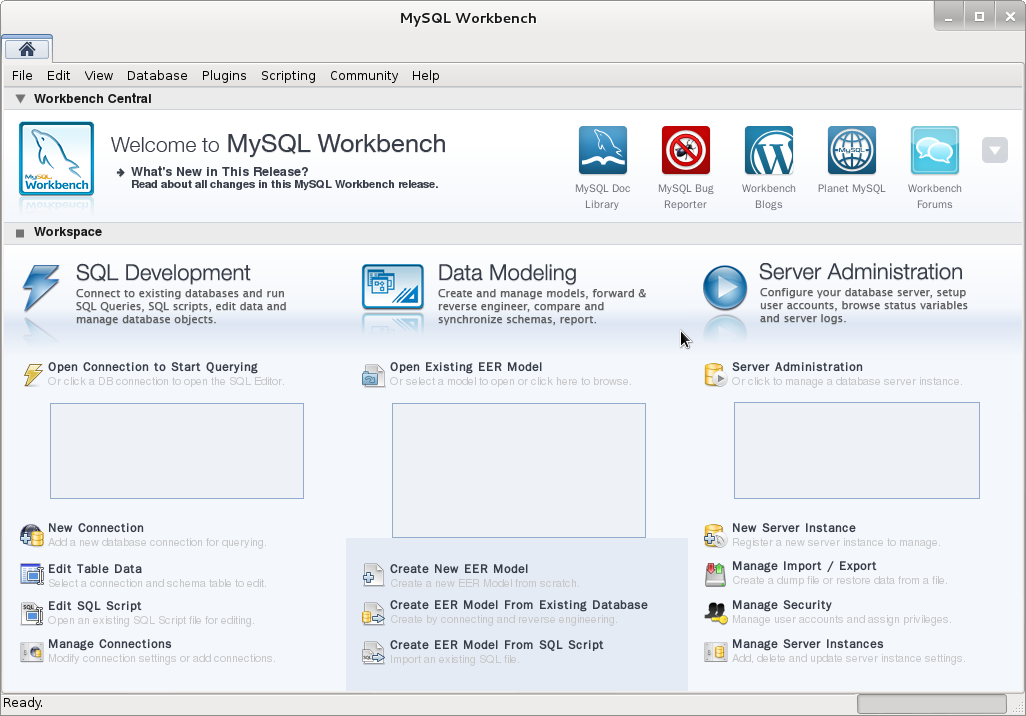Open the MySQL Doc Library icon
Viewport: 1026px width, 716px height.
click(x=603, y=151)
